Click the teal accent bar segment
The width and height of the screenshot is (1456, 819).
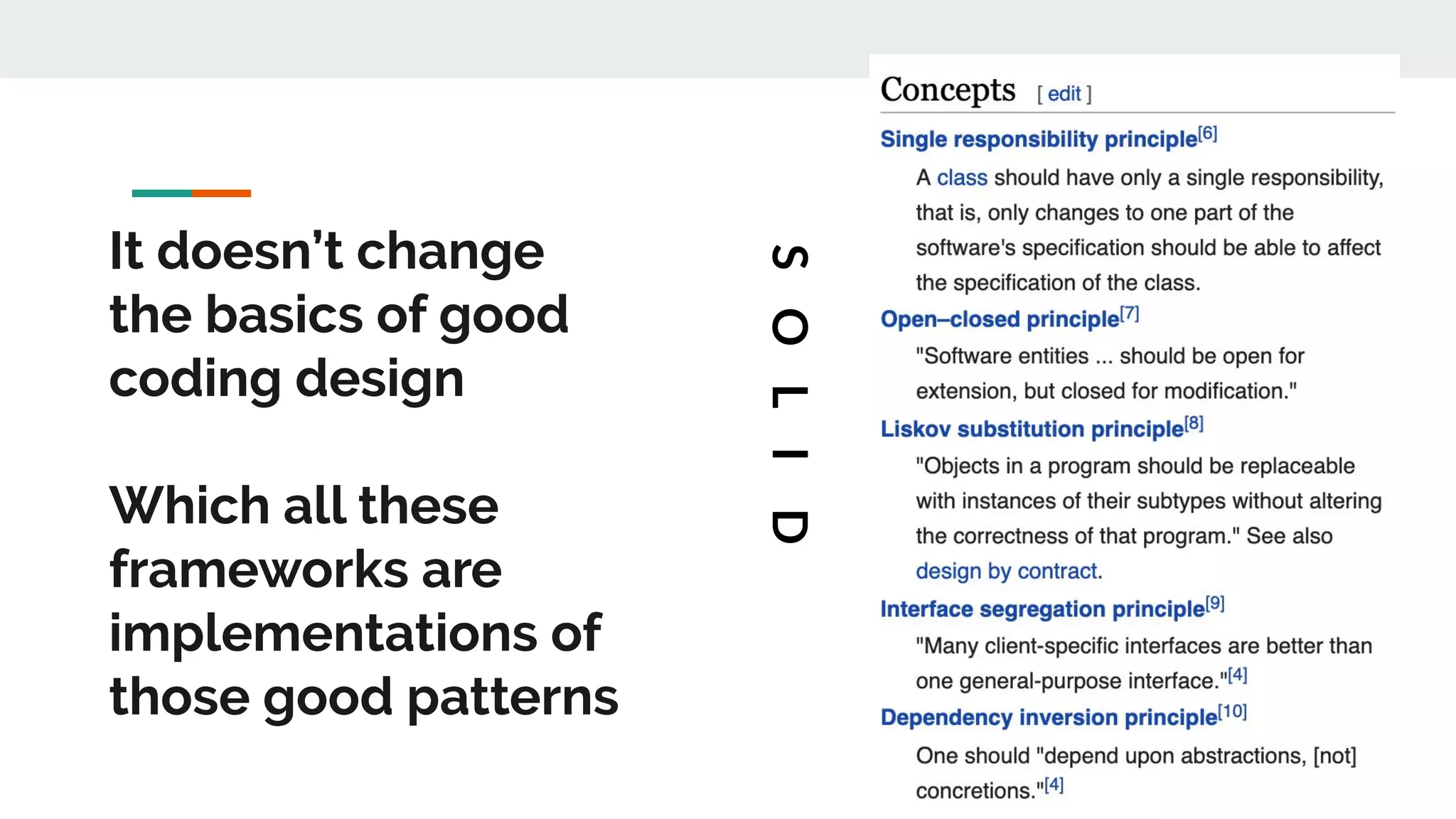[x=161, y=193]
